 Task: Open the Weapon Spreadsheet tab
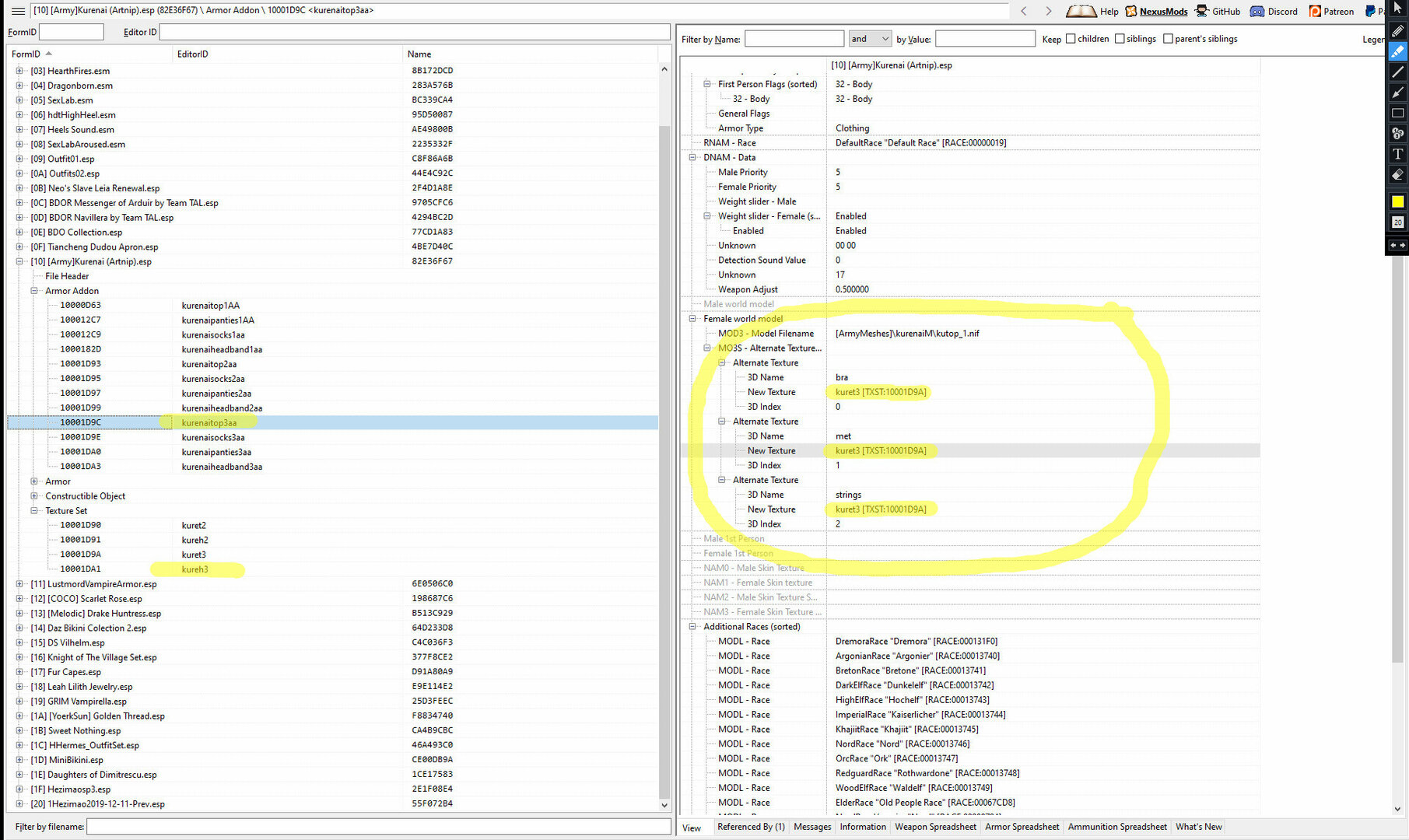(x=935, y=827)
